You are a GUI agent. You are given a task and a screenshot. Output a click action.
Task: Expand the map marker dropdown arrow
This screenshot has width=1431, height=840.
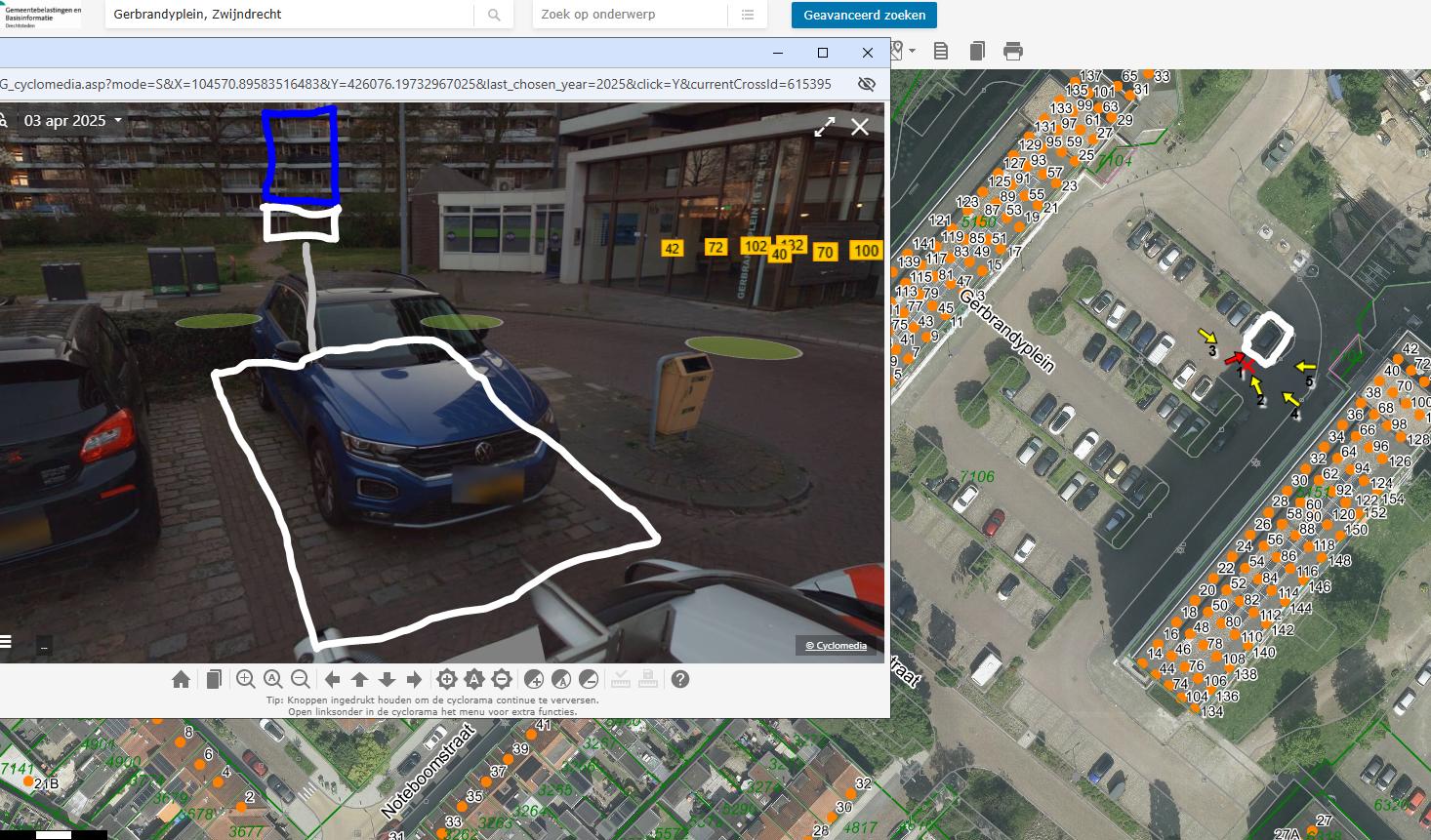[x=912, y=51]
